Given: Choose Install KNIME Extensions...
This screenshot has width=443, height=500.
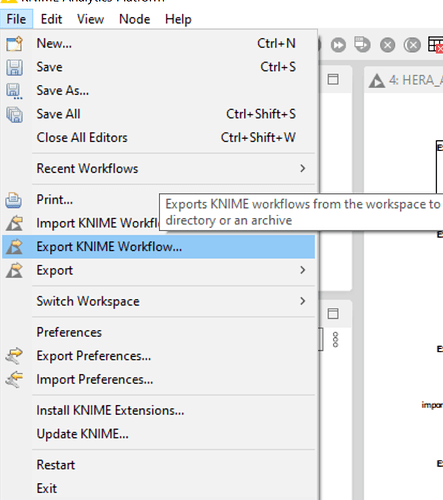Looking at the screenshot, I should pos(158,410).
